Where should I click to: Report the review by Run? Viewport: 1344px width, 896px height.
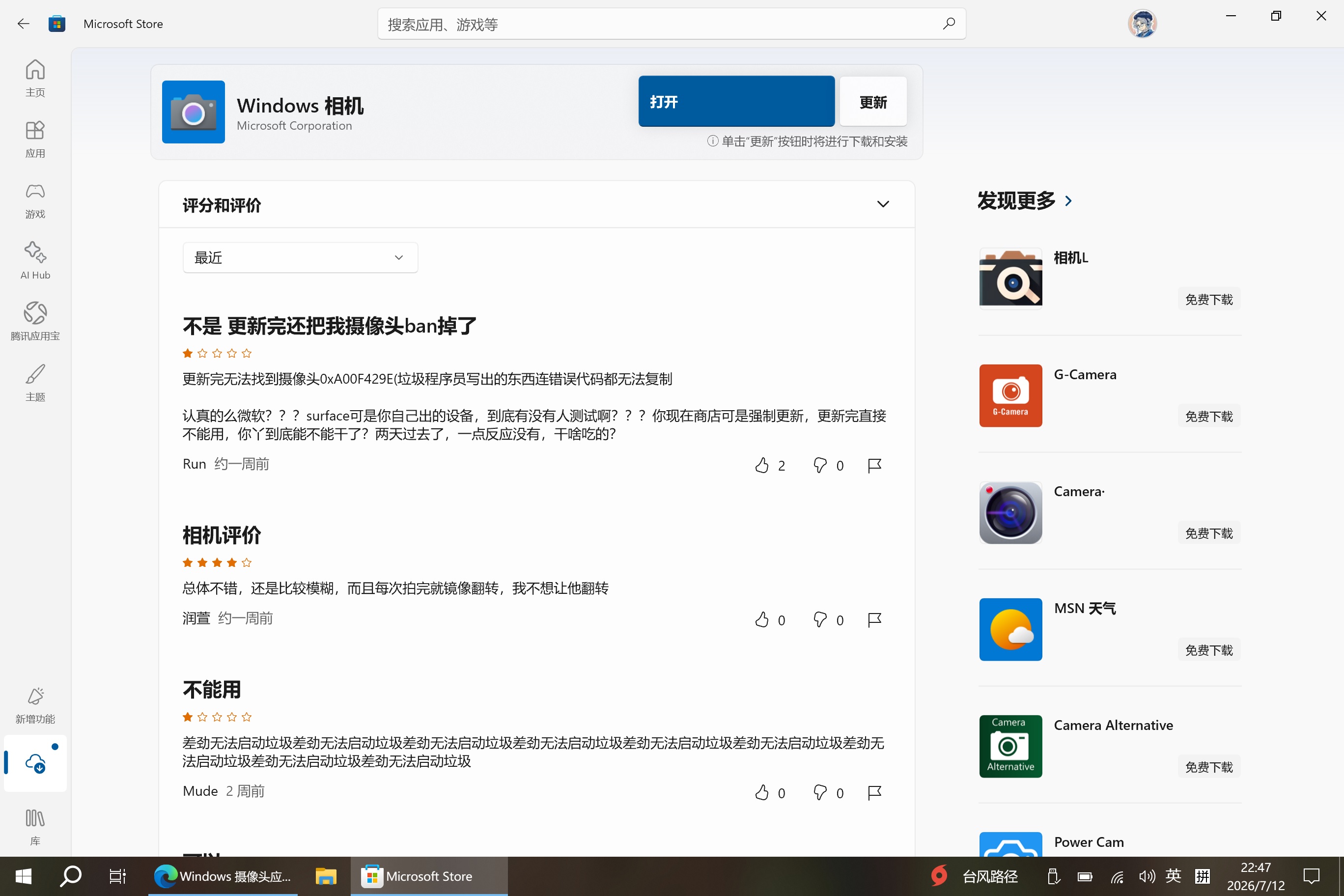874,465
